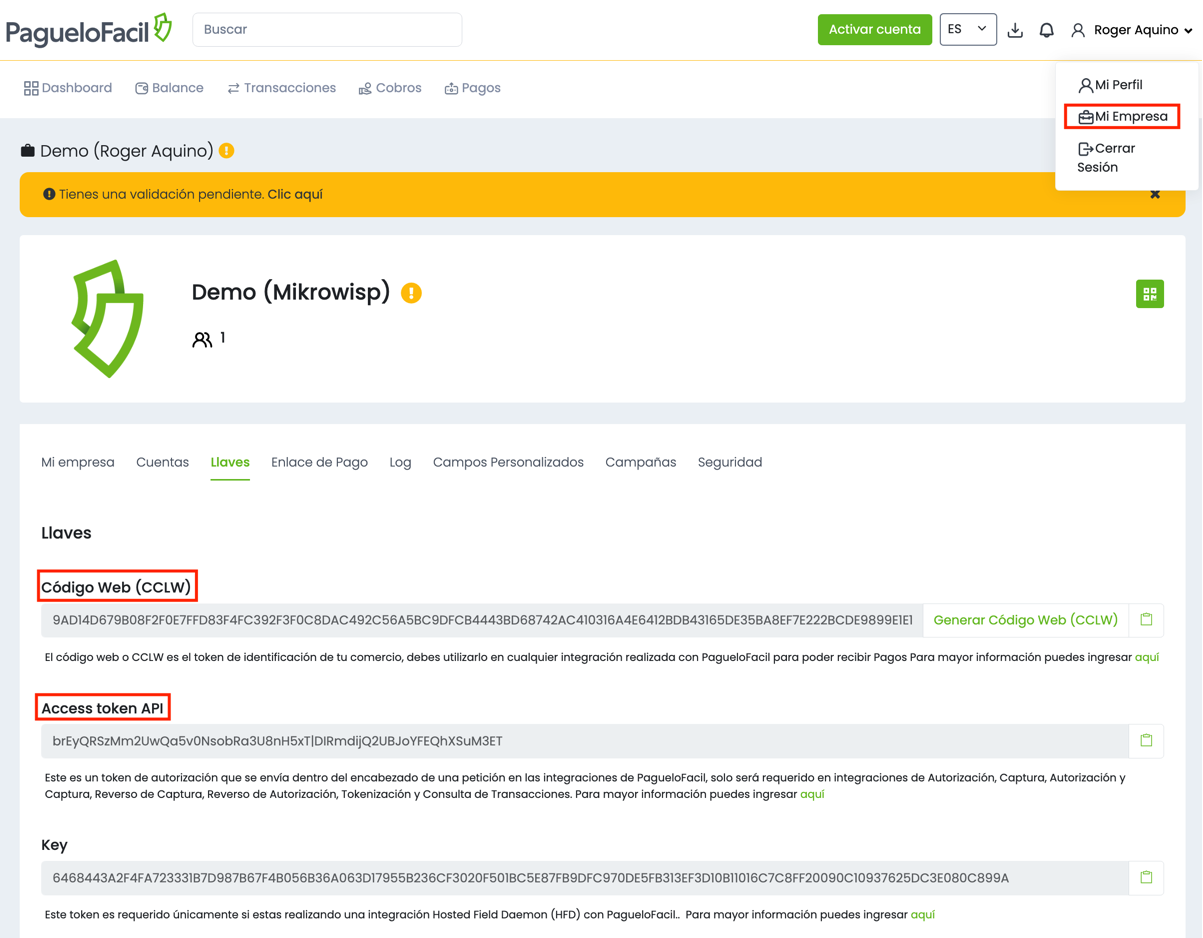The height and width of the screenshot is (938, 1203).
Task: Click the Activar cuenta button
Action: [875, 29]
